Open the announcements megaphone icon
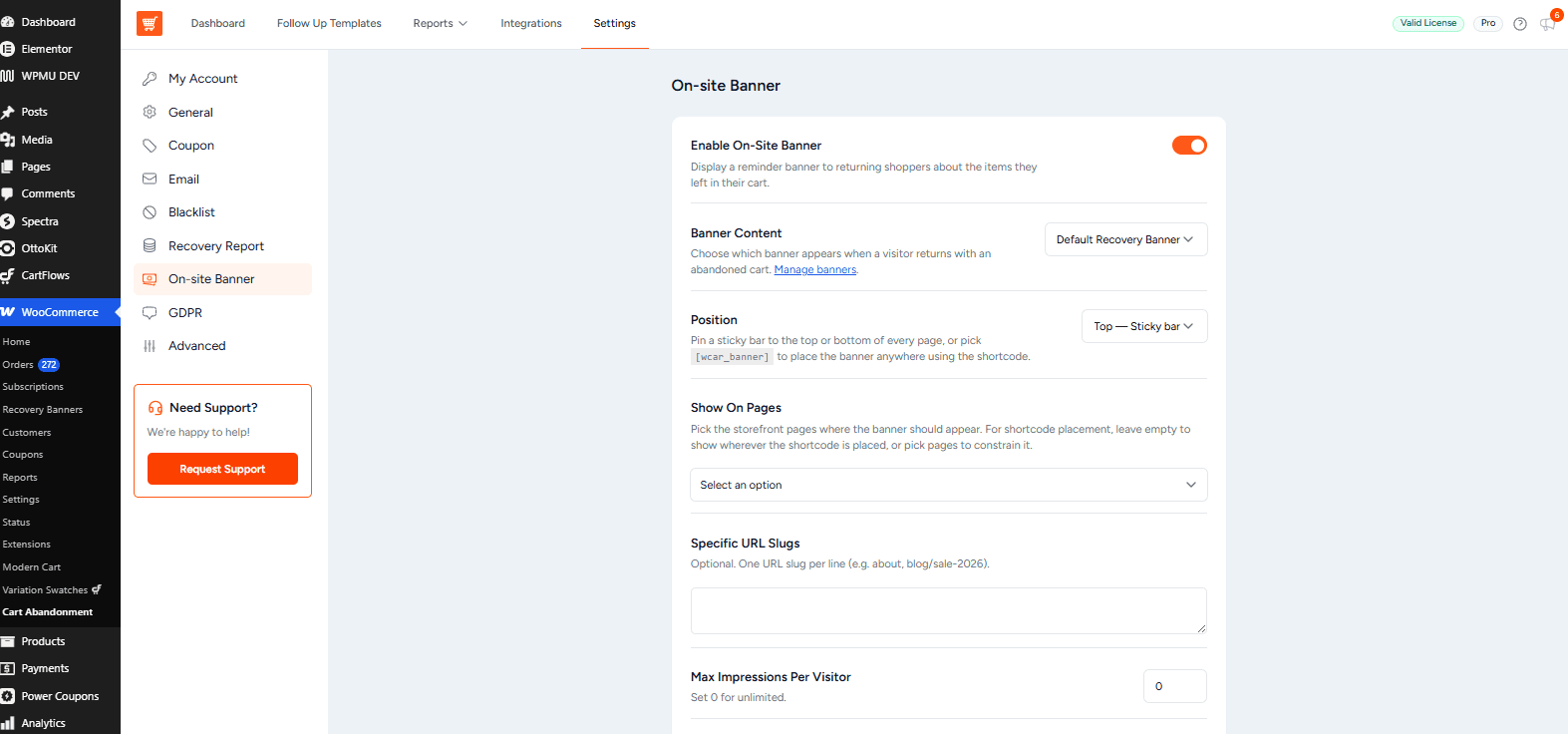 tap(1547, 24)
